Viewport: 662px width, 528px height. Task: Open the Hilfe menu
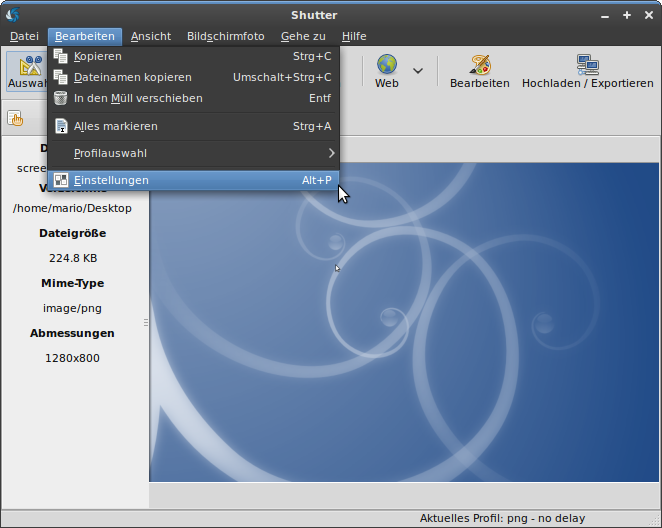tap(354, 36)
